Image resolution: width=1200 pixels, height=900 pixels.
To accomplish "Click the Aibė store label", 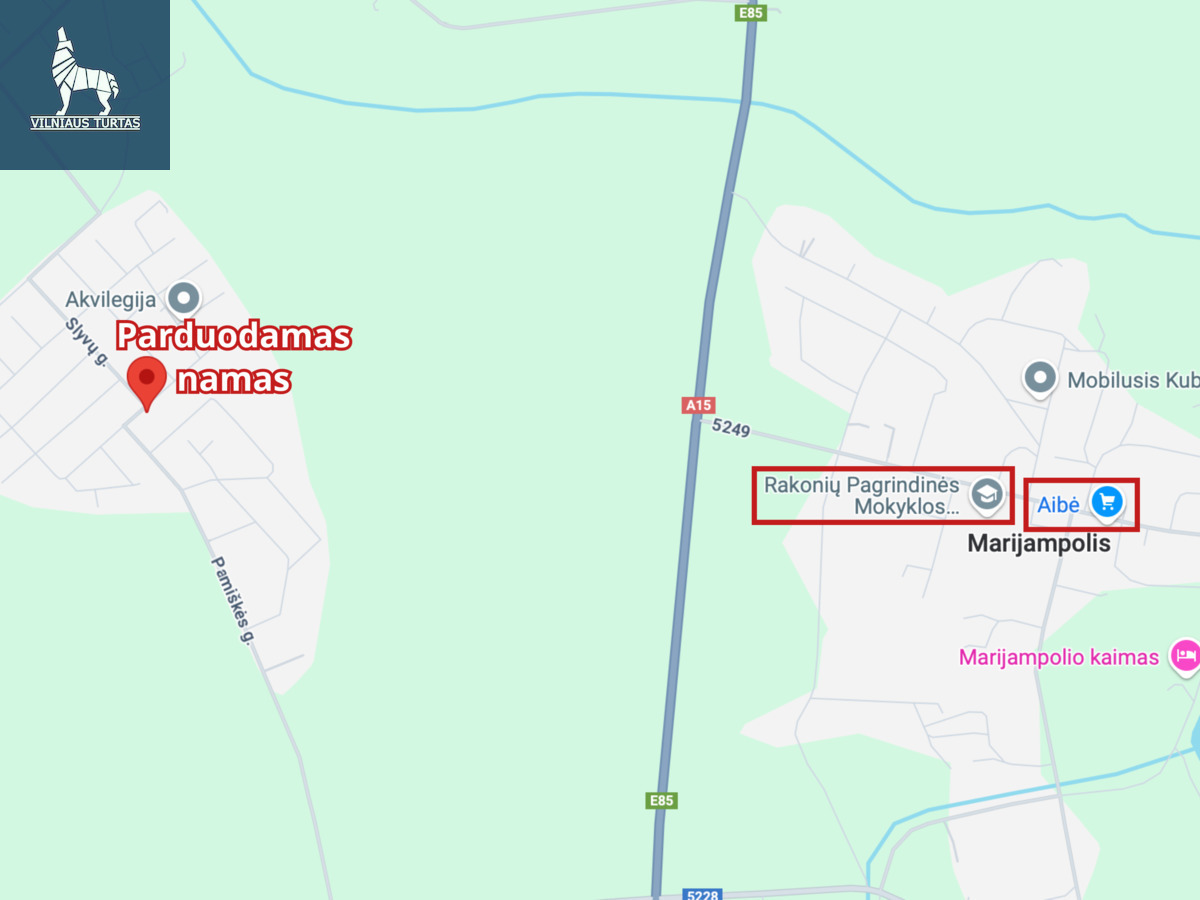I will 1058,505.
